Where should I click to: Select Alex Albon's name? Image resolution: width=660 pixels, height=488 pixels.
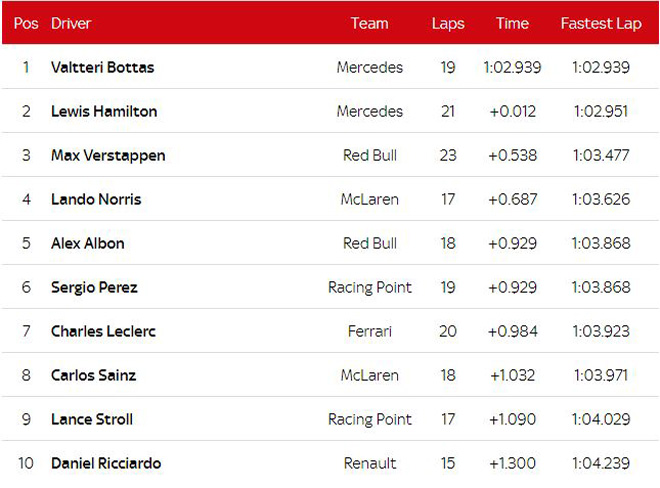point(90,243)
